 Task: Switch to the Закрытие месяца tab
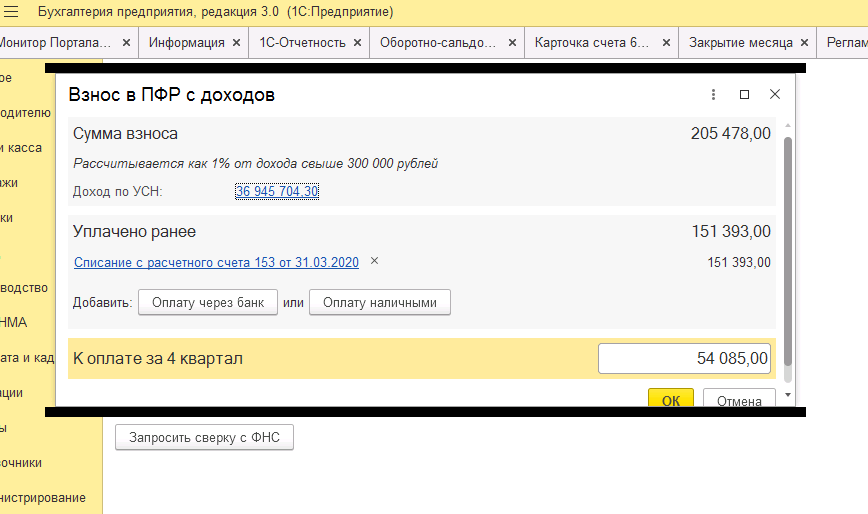pyautogui.click(x=740, y=43)
